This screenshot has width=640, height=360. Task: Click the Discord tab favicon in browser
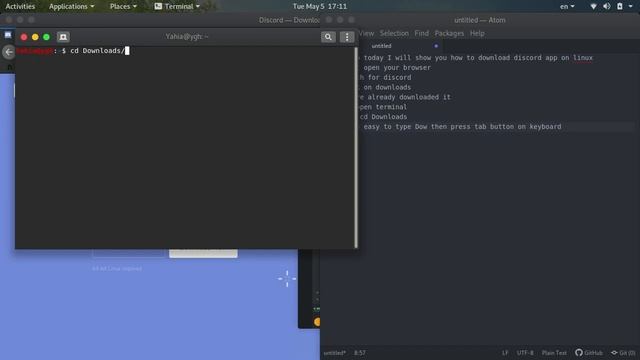pos(8,35)
